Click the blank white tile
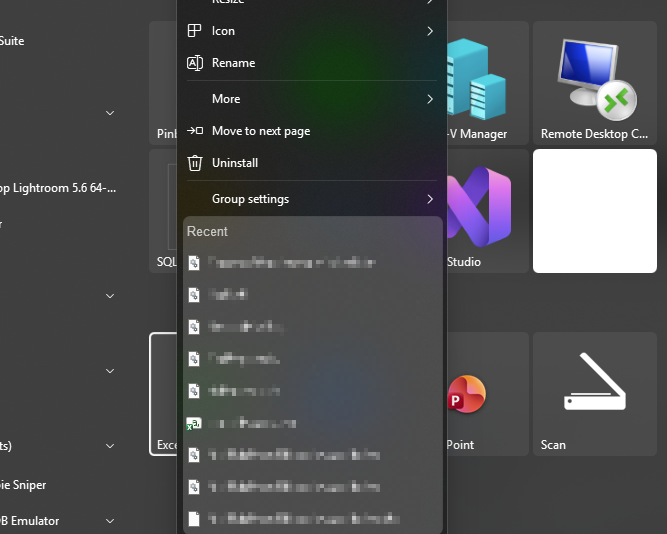The width and height of the screenshot is (667, 534). click(594, 211)
